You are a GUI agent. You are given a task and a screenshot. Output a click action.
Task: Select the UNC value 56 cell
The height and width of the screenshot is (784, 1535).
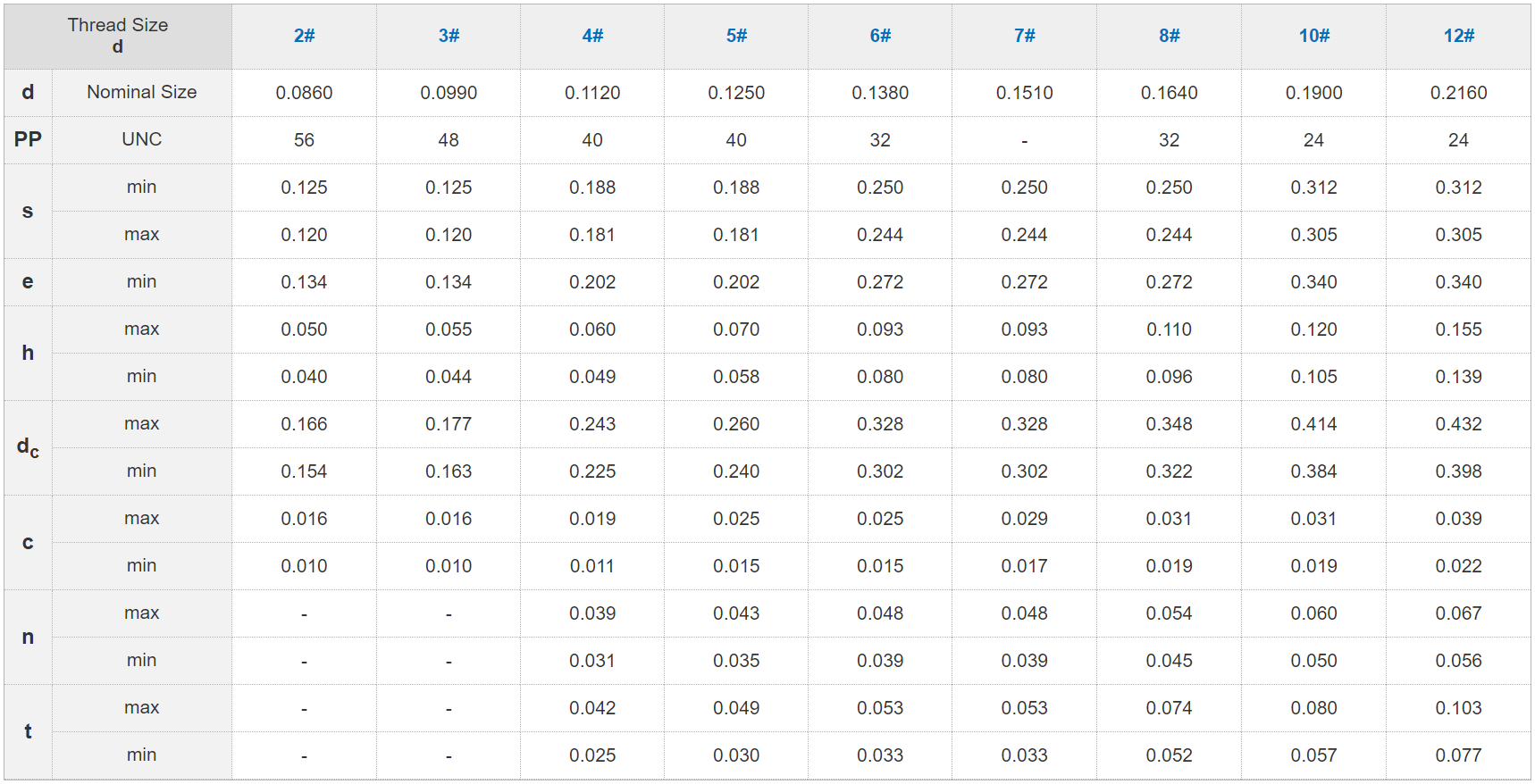(x=304, y=140)
